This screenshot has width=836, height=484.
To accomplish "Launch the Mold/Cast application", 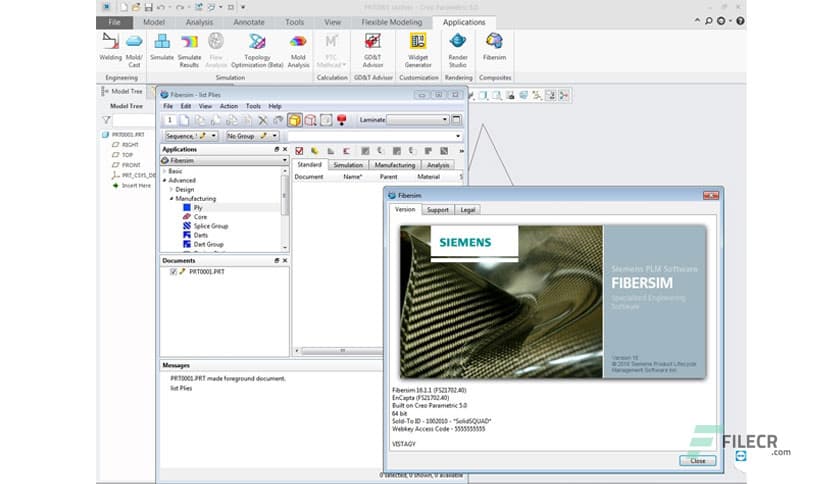I will (x=134, y=49).
